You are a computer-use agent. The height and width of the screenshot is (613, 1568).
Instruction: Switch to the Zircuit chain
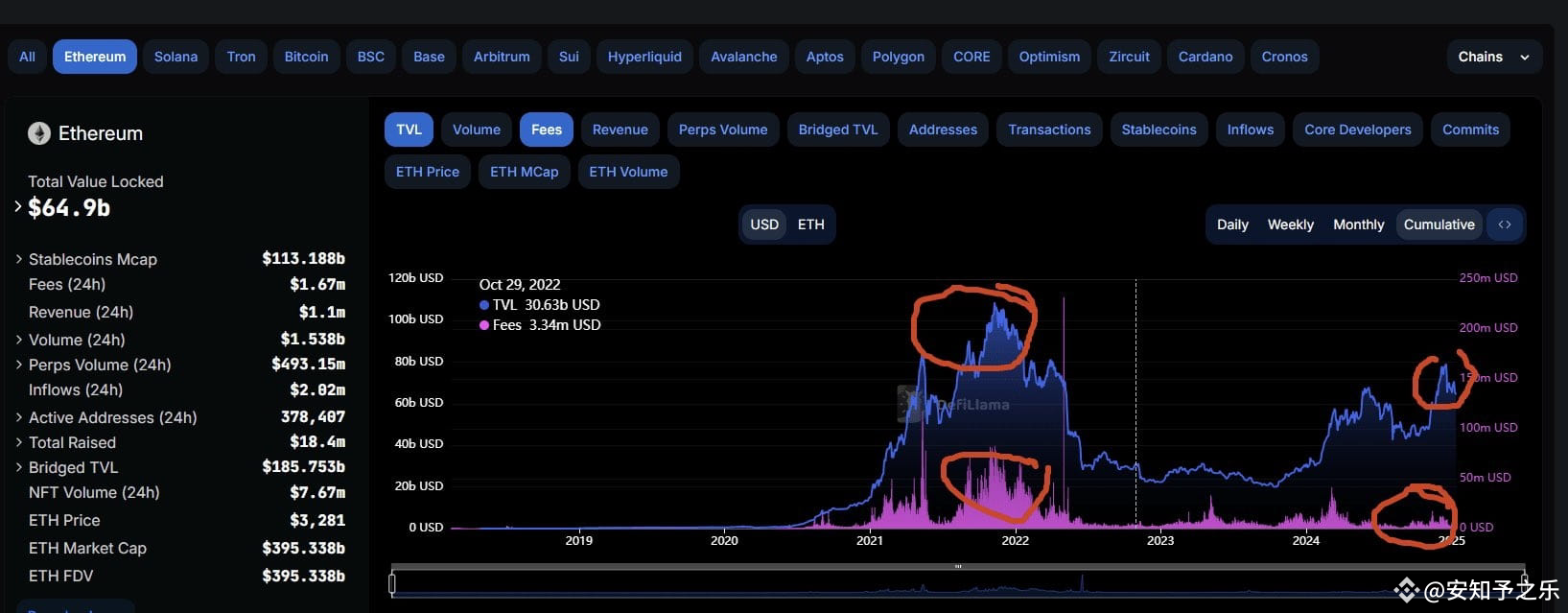click(x=1130, y=57)
